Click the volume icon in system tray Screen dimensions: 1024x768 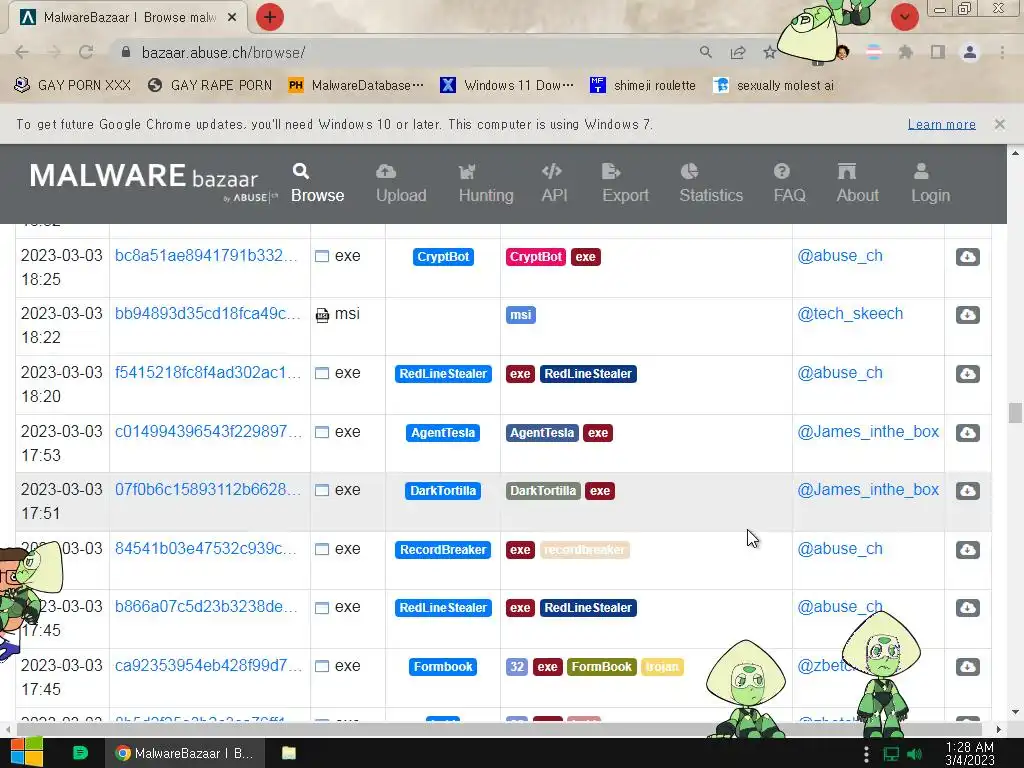[x=915, y=754]
